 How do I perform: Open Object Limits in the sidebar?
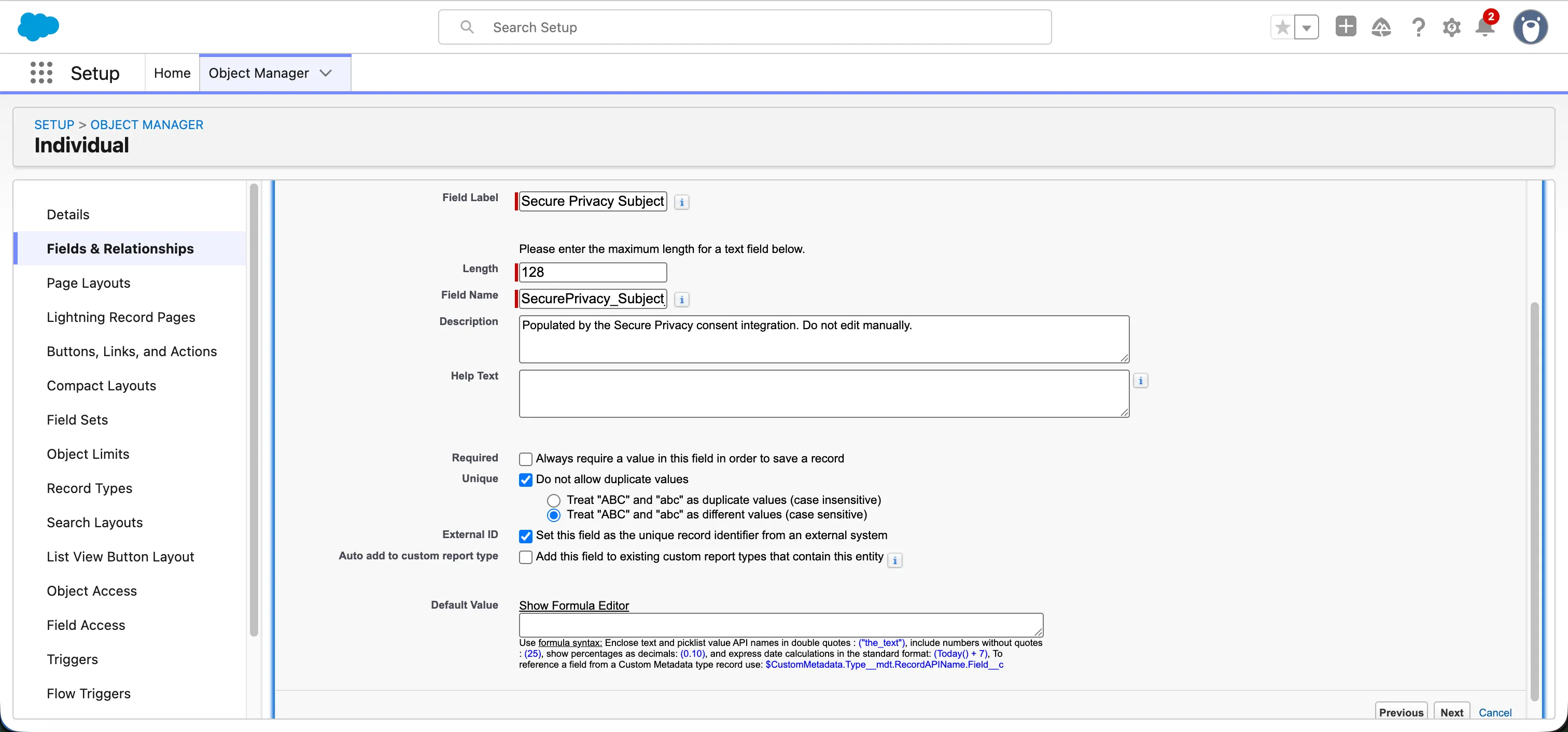click(88, 454)
